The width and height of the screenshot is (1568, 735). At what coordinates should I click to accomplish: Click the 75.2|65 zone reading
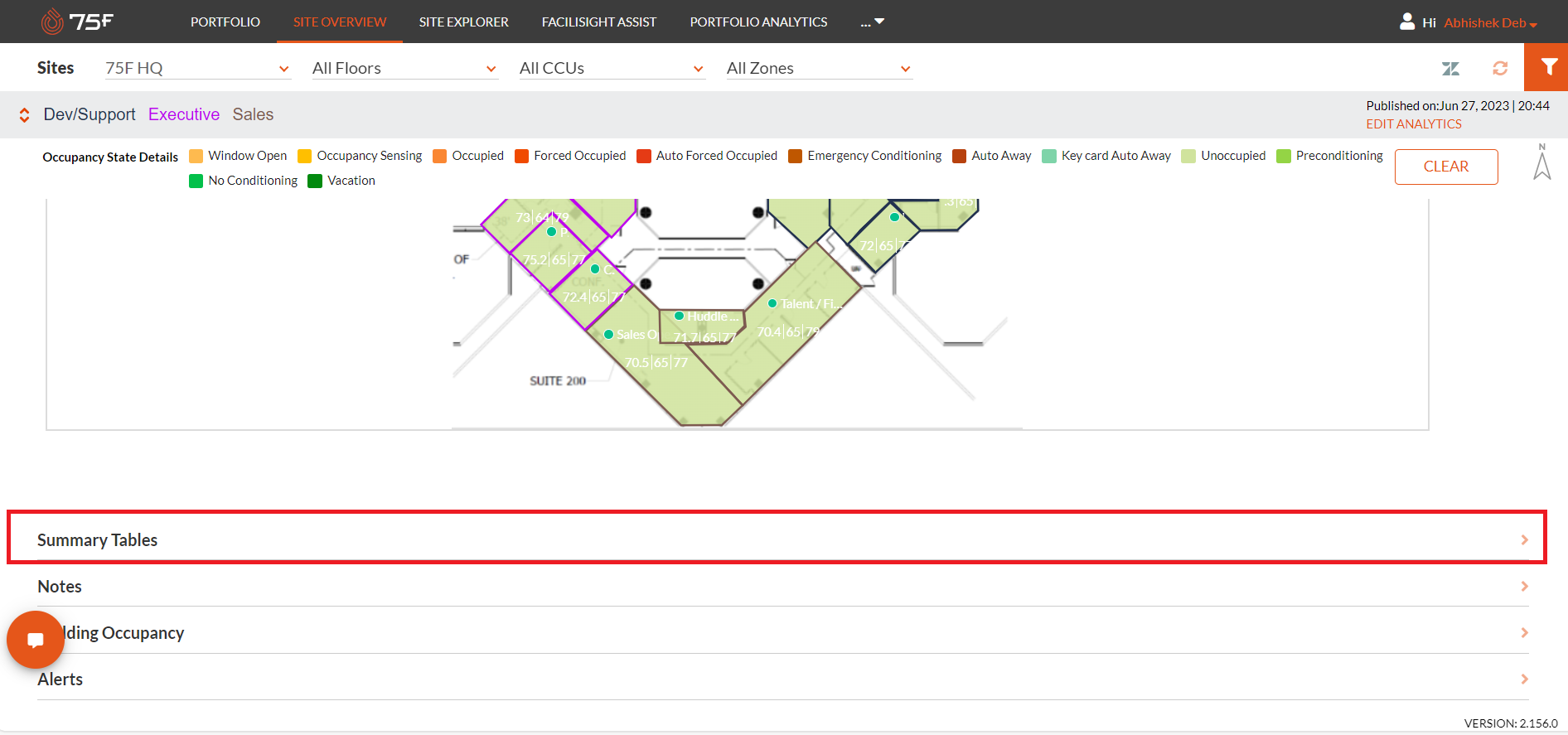click(554, 259)
